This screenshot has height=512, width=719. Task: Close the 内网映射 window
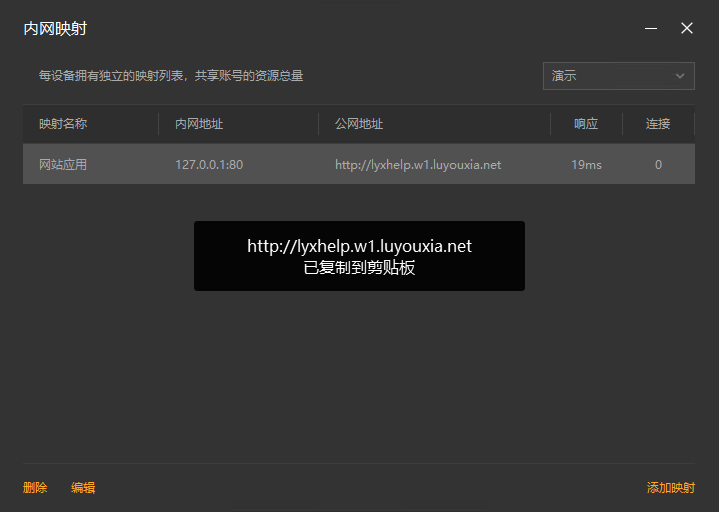point(687,28)
